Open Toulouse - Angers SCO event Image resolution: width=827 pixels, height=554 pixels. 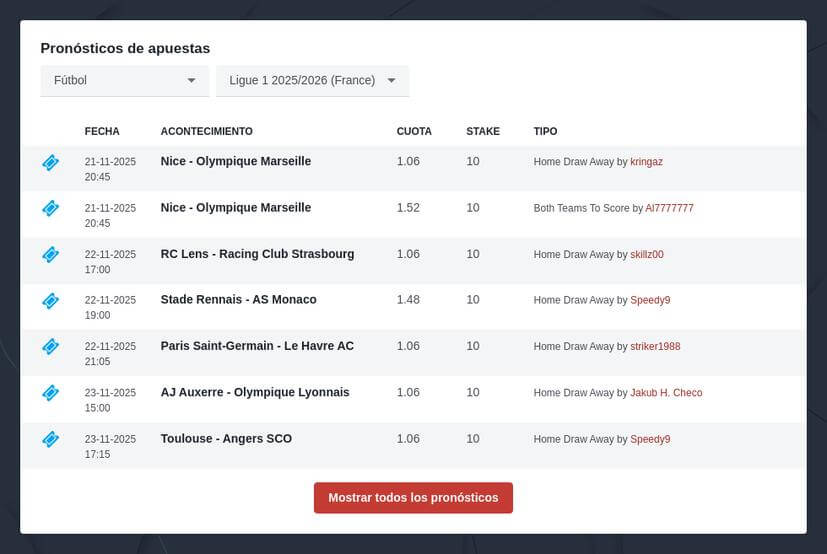tap(226, 439)
